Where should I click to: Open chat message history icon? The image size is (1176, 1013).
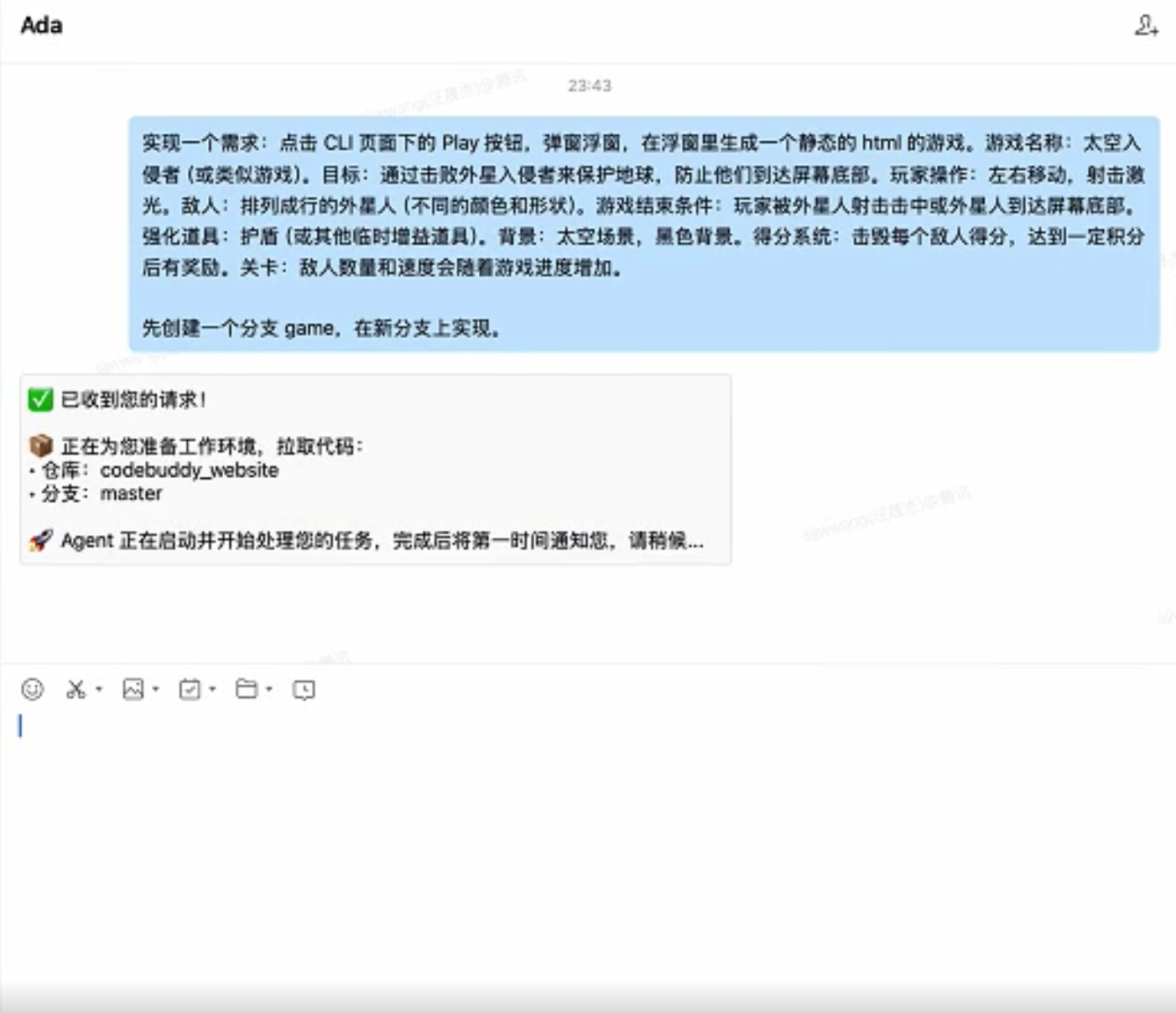pos(304,689)
